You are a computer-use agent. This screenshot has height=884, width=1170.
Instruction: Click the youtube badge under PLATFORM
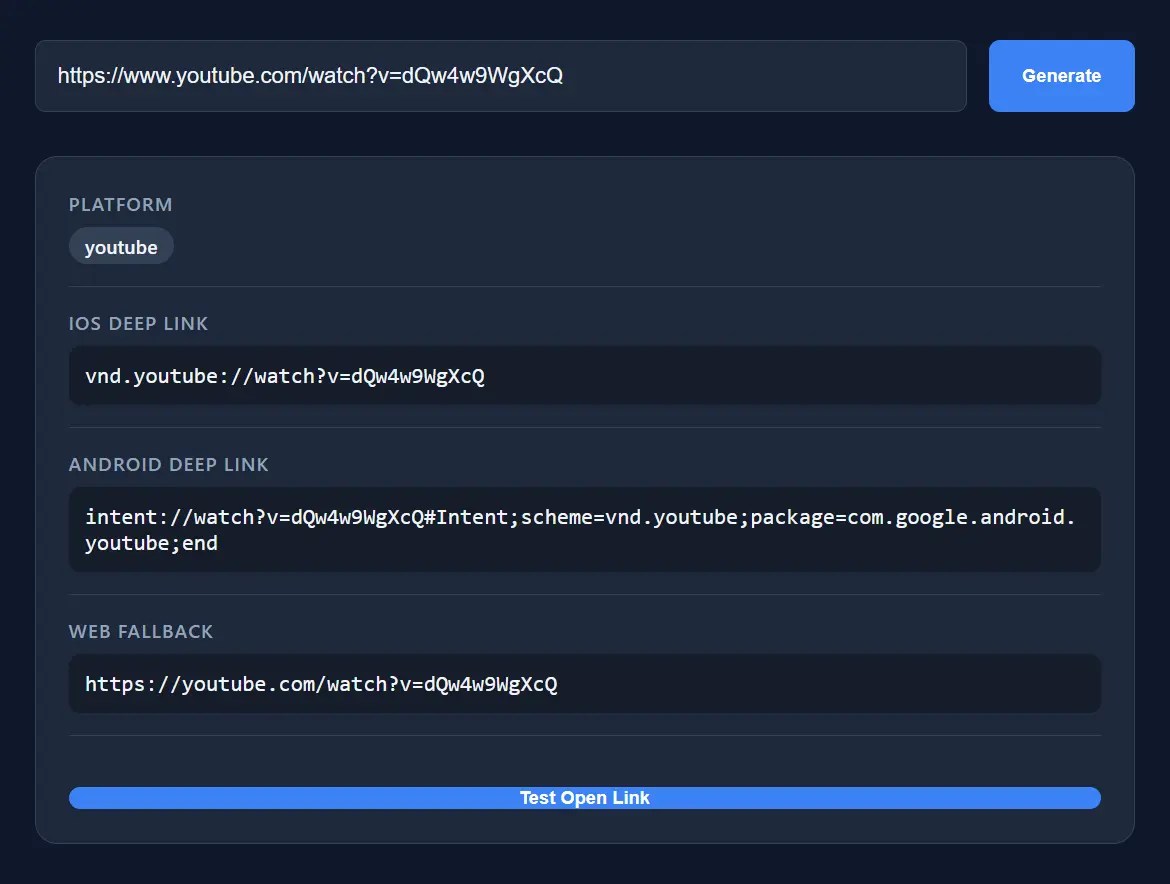pos(120,246)
